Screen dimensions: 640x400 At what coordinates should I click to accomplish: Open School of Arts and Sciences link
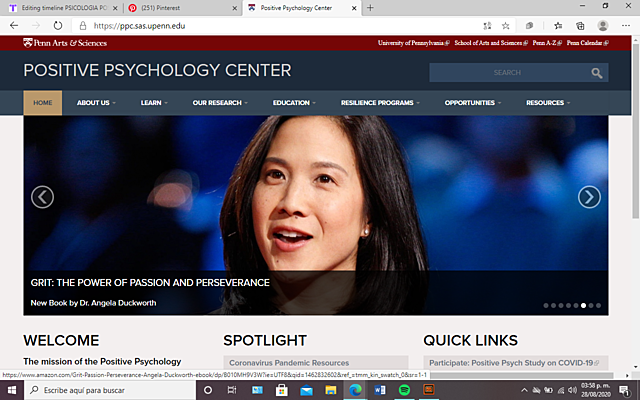pos(491,43)
